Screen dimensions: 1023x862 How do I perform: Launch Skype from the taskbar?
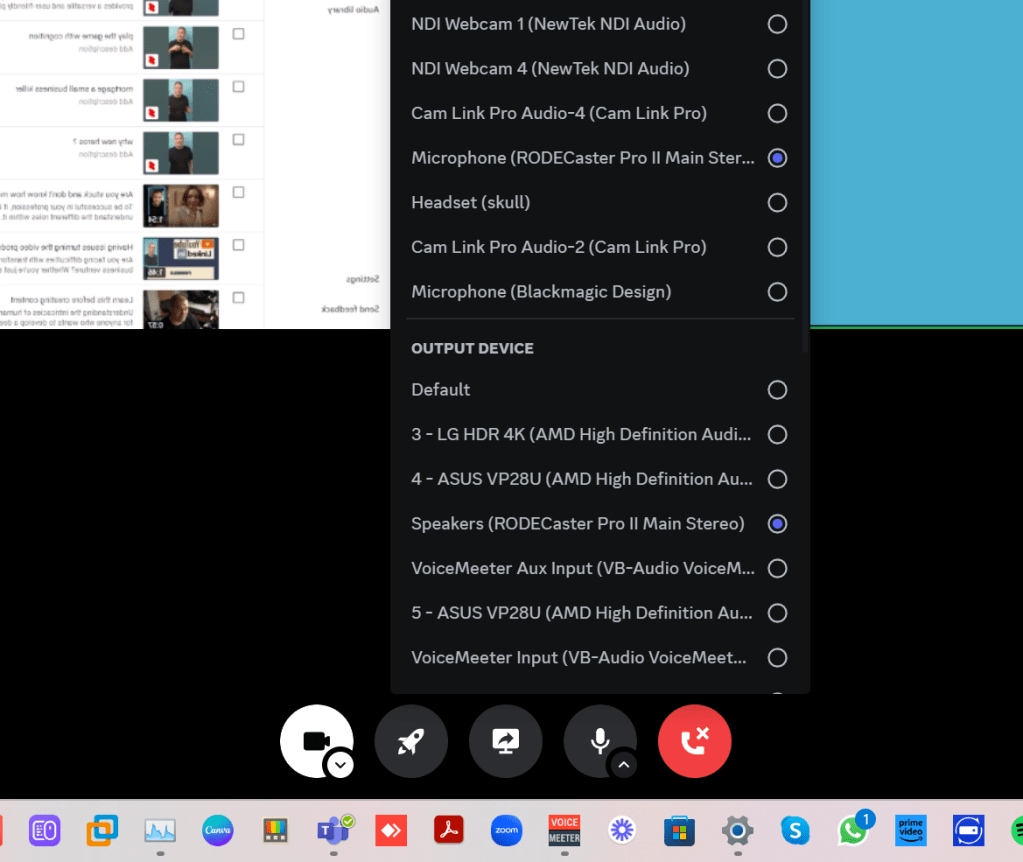pyautogui.click(x=795, y=830)
